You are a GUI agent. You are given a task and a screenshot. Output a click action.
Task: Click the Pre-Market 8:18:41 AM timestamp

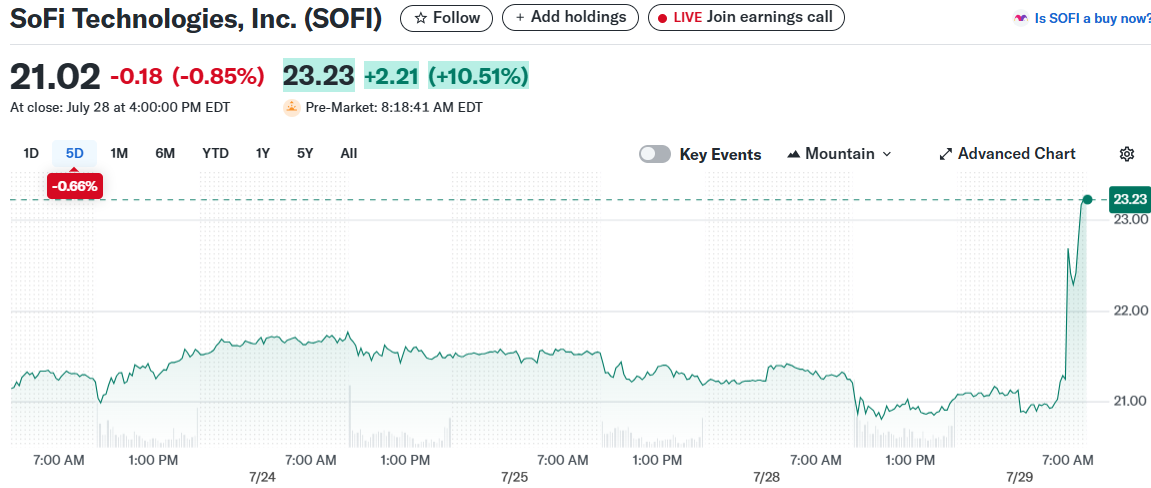click(394, 108)
